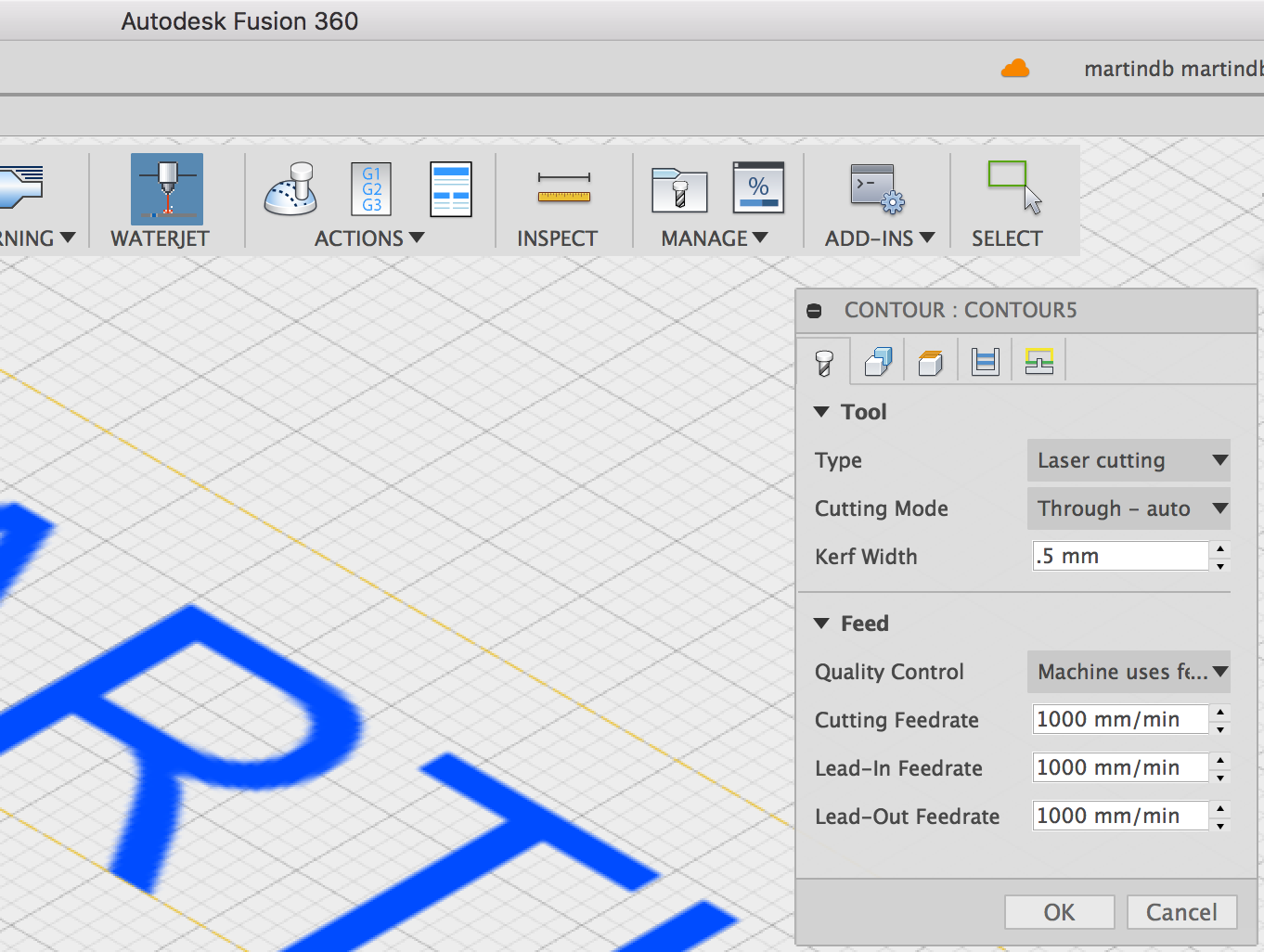Increase Cutting Feedrate with up stepper arrow
Viewport: 1264px width, 952px height.
point(1220,712)
